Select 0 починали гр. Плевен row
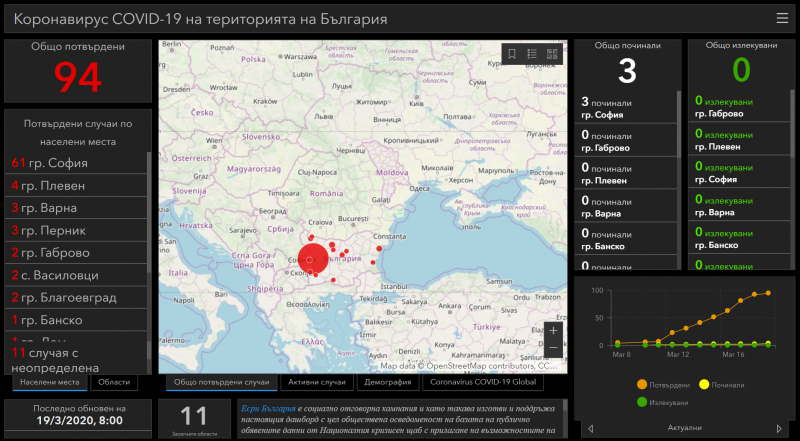800x441 pixels. click(626, 173)
